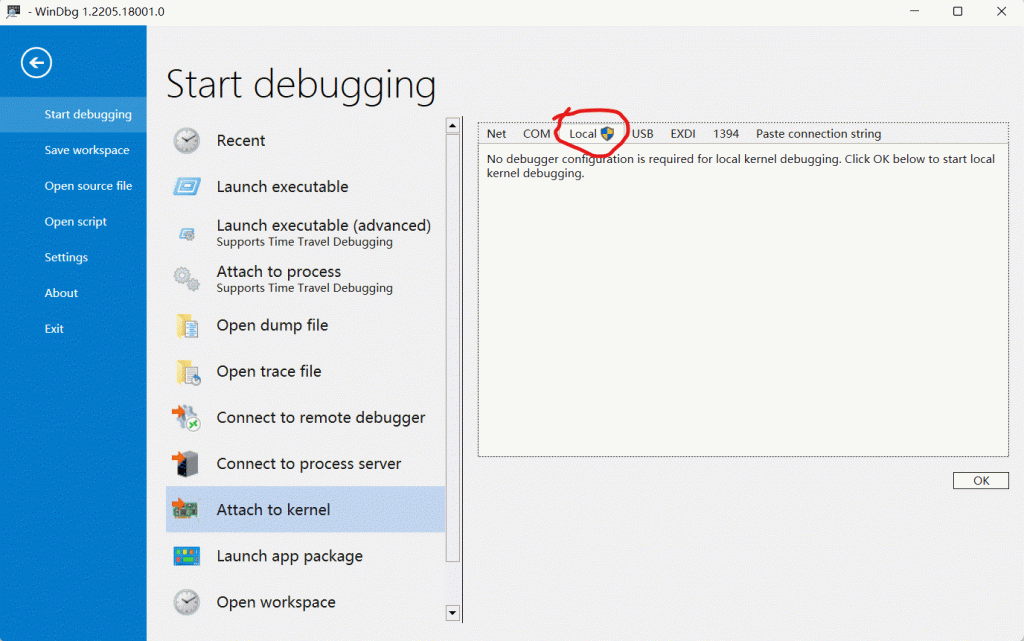Click the Open dump file folder icon
This screenshot has width=1024, height=641.
tap(187, 326)
